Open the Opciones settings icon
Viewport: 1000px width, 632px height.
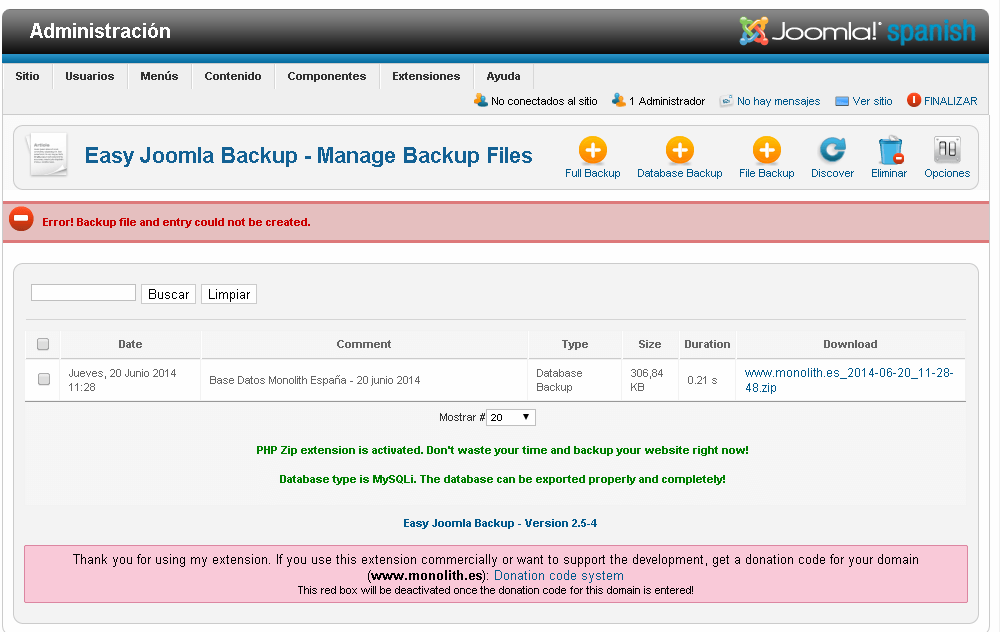coord(947,151)
